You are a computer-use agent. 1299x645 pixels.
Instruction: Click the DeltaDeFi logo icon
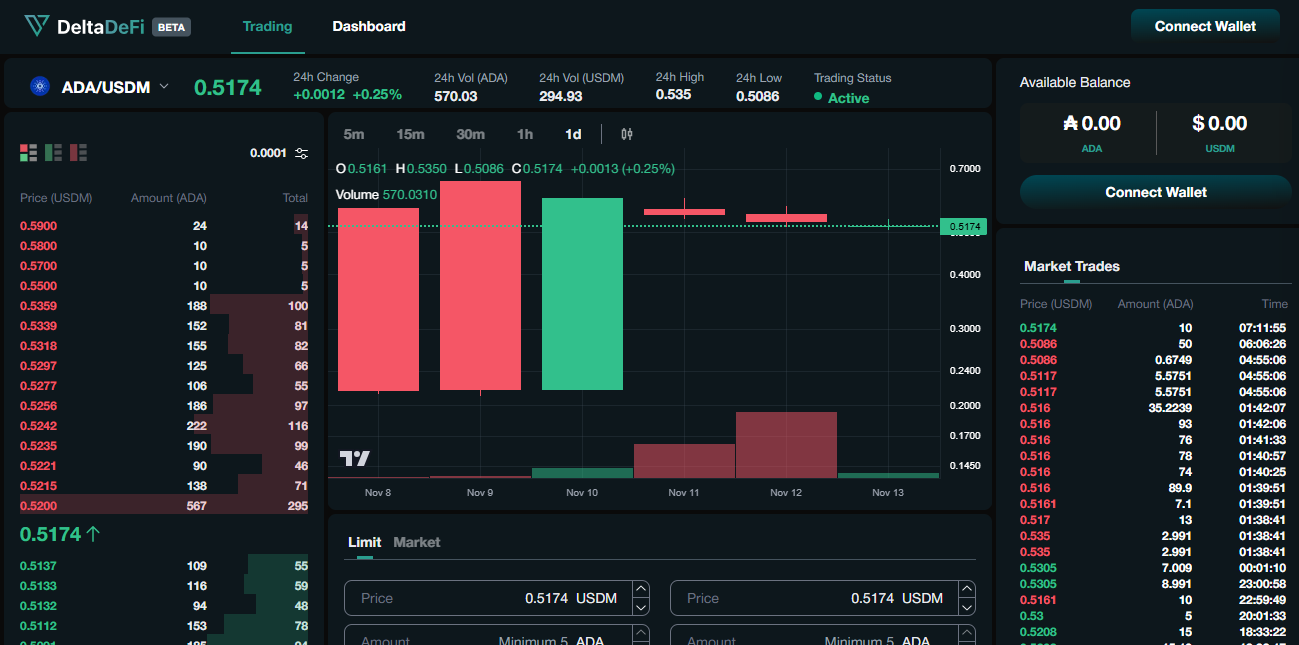tap(37, 26)
